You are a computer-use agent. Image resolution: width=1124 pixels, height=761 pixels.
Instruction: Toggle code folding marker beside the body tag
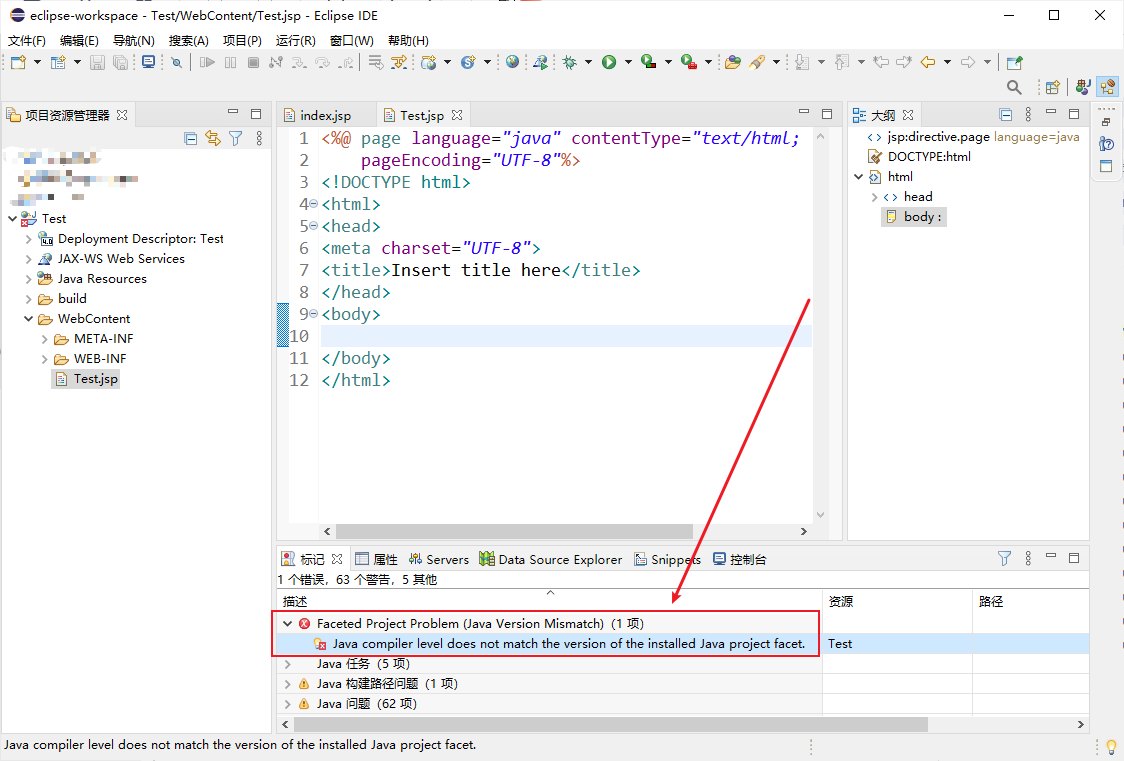tap(313, 314)
